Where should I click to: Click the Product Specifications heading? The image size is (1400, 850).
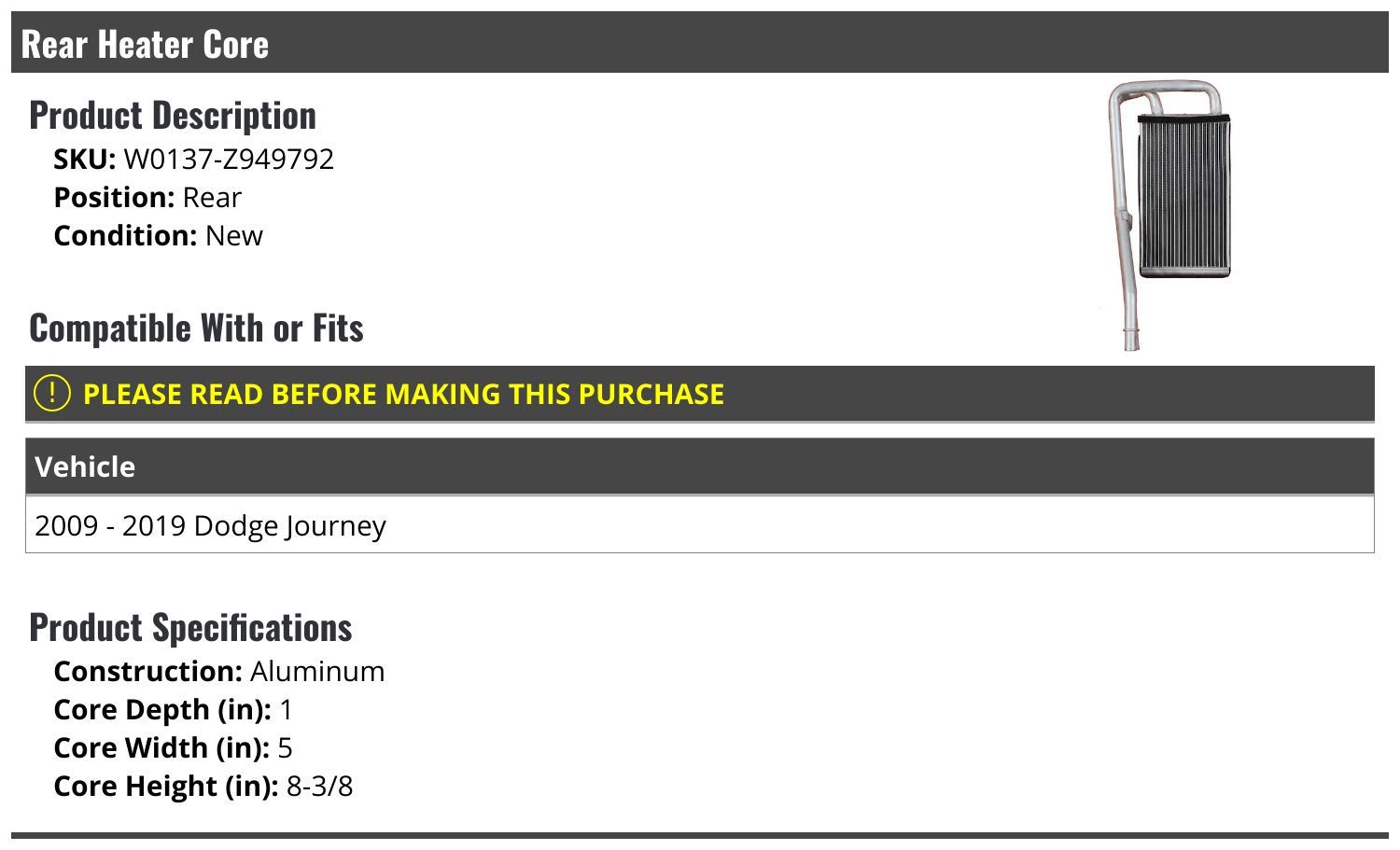coord(190,628)
